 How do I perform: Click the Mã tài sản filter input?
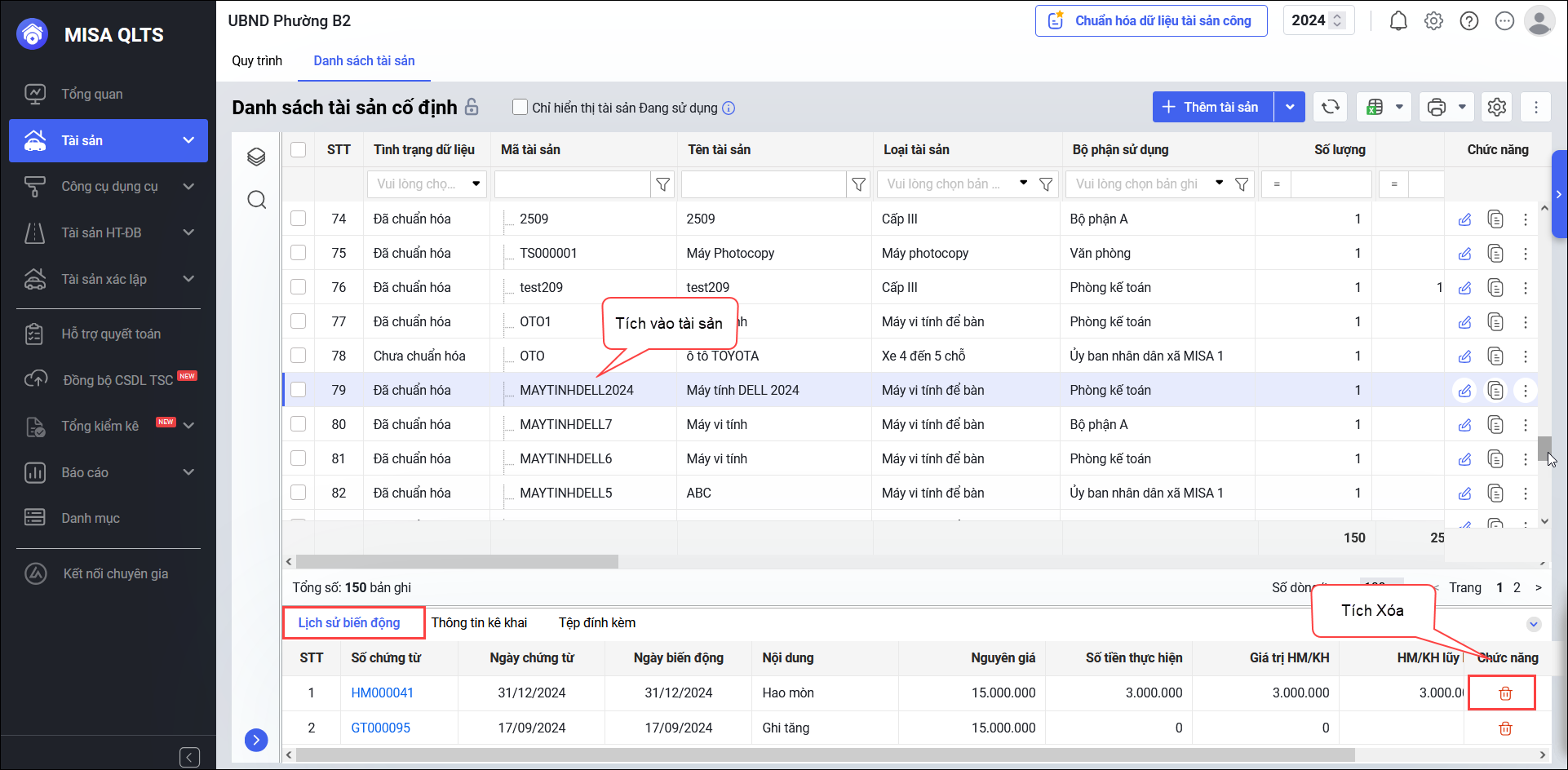(x=572, y=184)
